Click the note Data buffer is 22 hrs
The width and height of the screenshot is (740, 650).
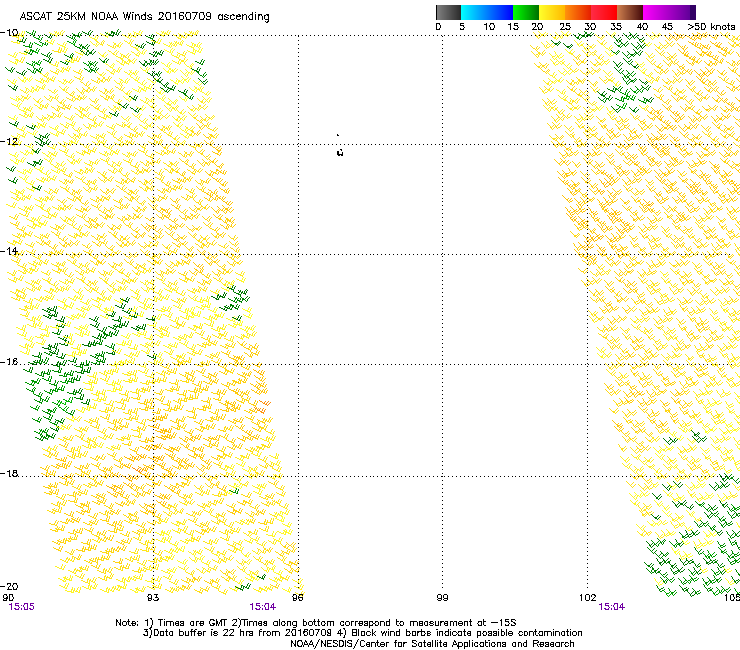click(238, 633)
